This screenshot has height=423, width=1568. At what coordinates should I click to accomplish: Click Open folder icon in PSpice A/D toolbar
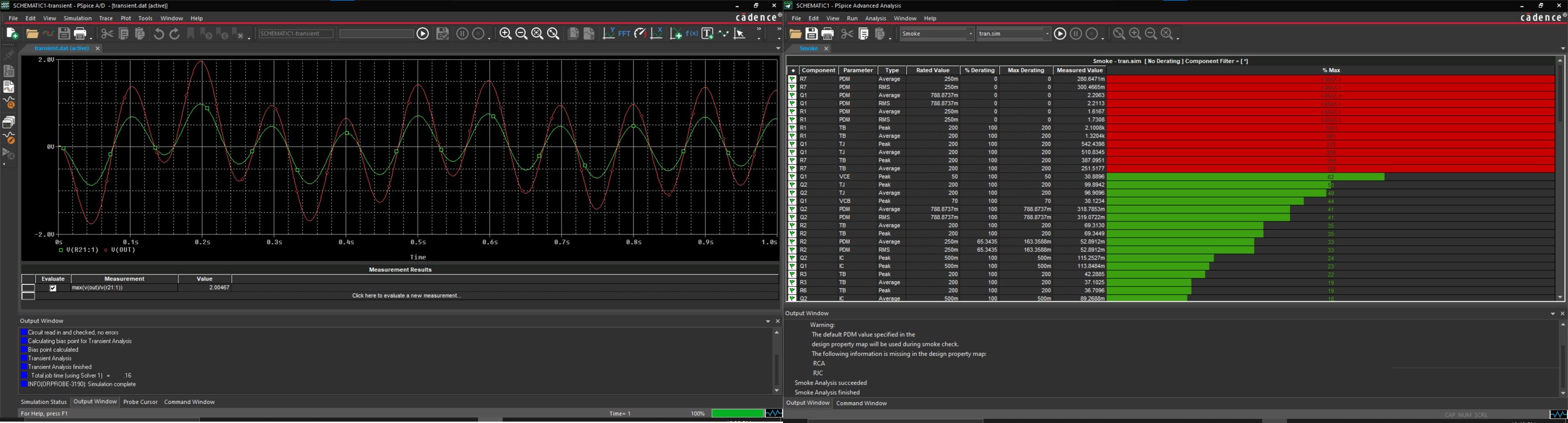click(x=32, y=34)
